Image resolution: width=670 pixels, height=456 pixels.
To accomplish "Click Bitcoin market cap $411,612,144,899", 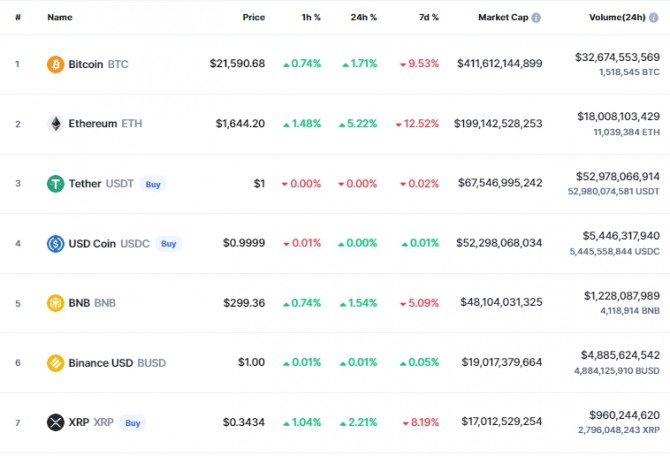I will click(x=500, y=63).
